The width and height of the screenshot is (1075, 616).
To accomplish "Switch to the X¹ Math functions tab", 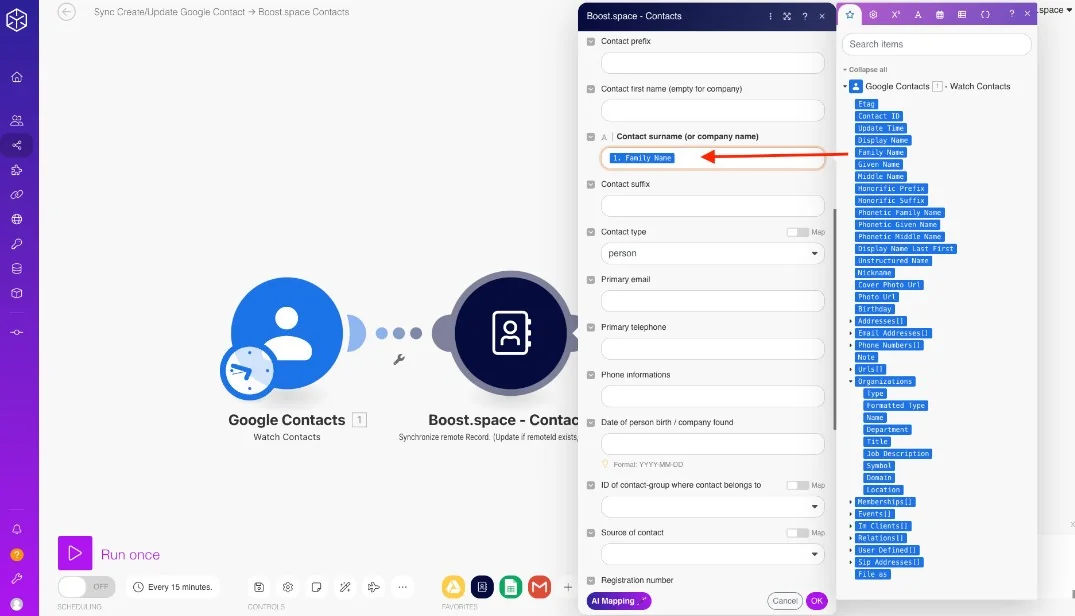I will (x=895, y=14).
